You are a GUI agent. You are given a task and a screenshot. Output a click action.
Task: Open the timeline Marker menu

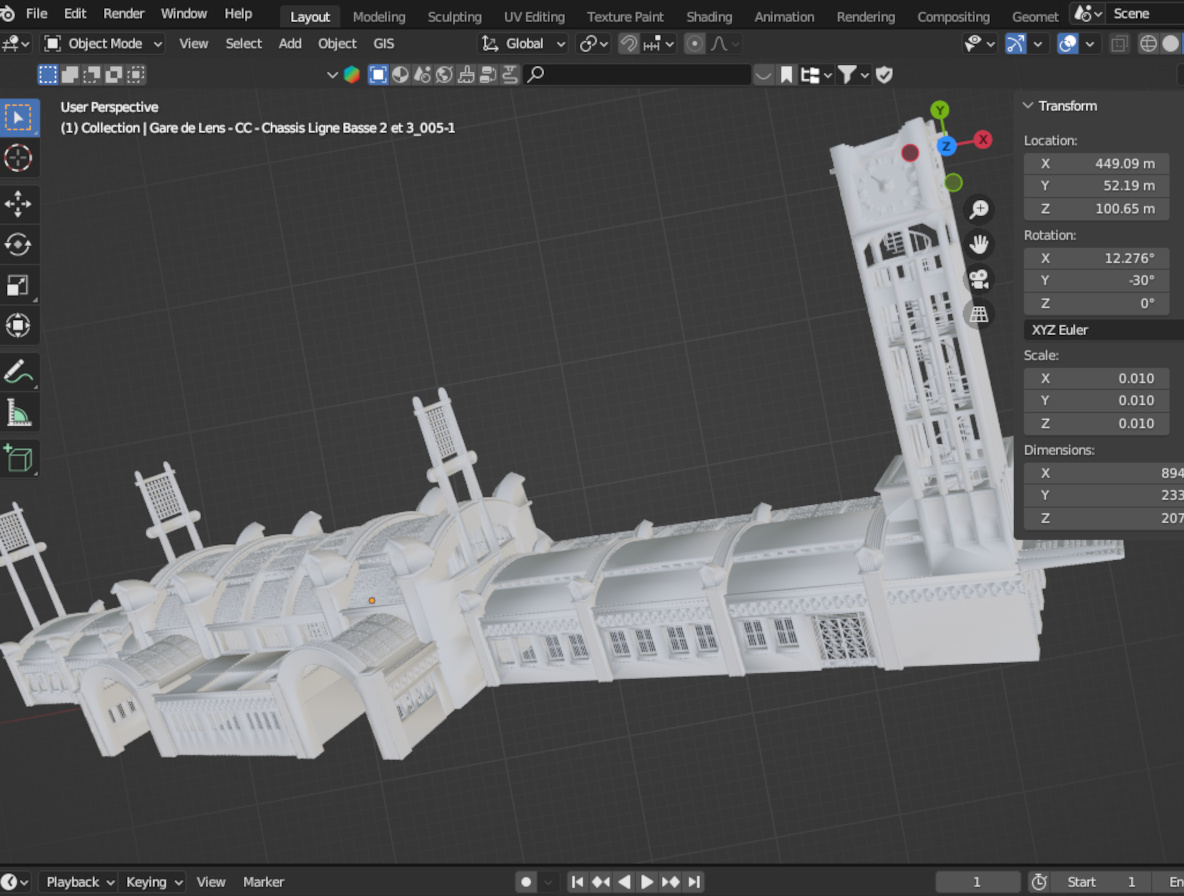[x=263, y=882]
